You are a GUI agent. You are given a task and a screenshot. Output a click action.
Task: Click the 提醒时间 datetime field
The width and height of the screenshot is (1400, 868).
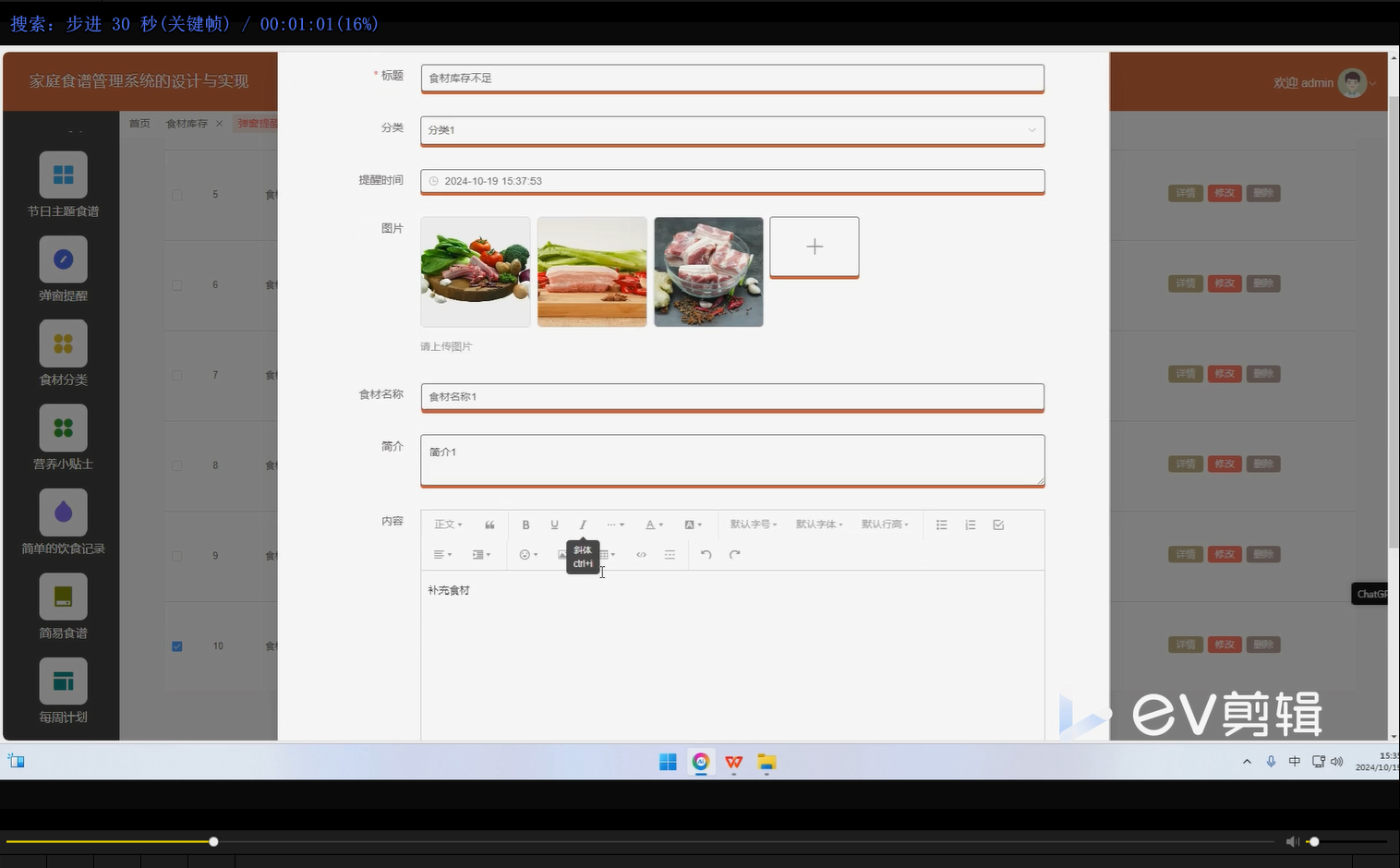[x=732, y=181]
